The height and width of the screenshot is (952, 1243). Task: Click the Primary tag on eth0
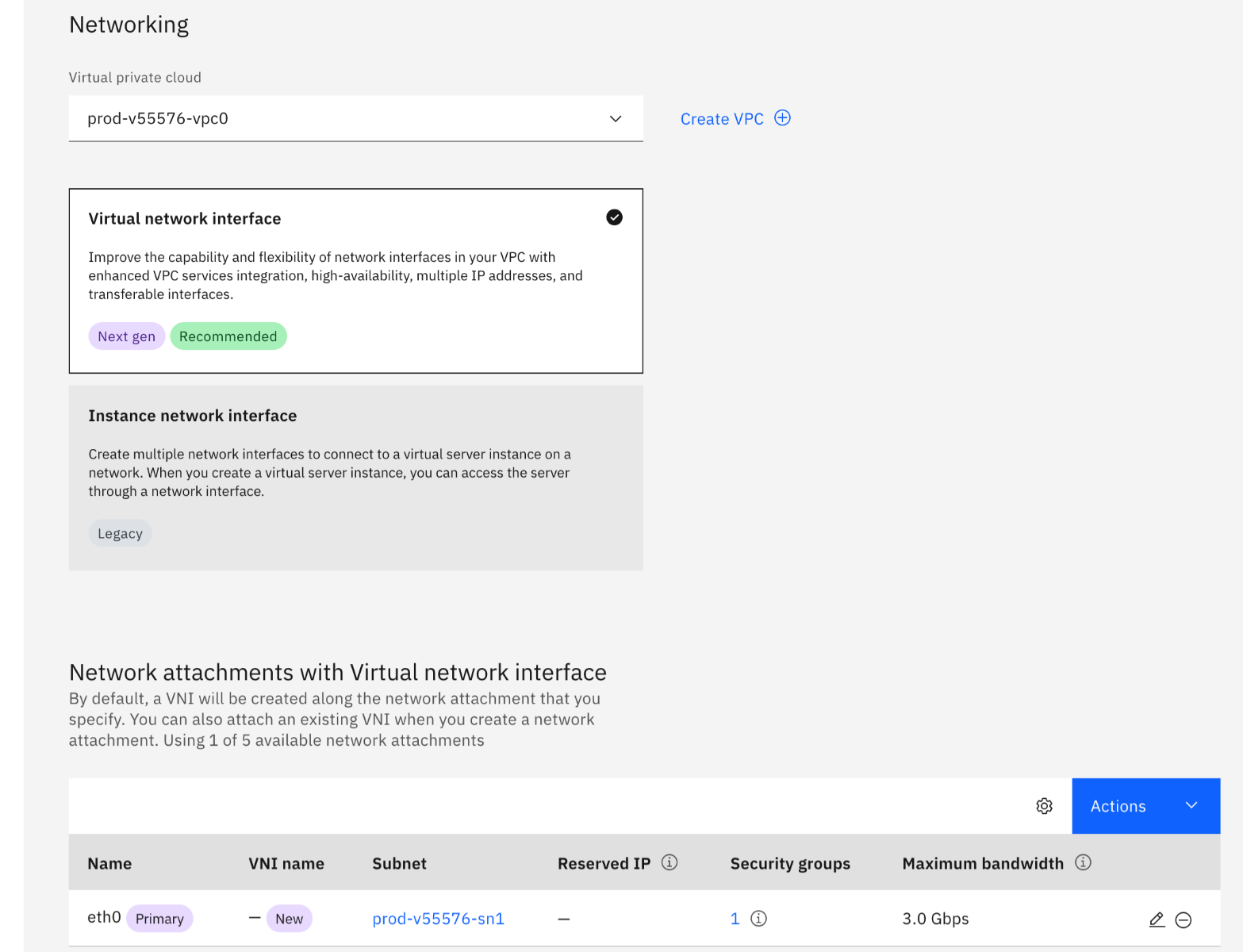[159, 919]
